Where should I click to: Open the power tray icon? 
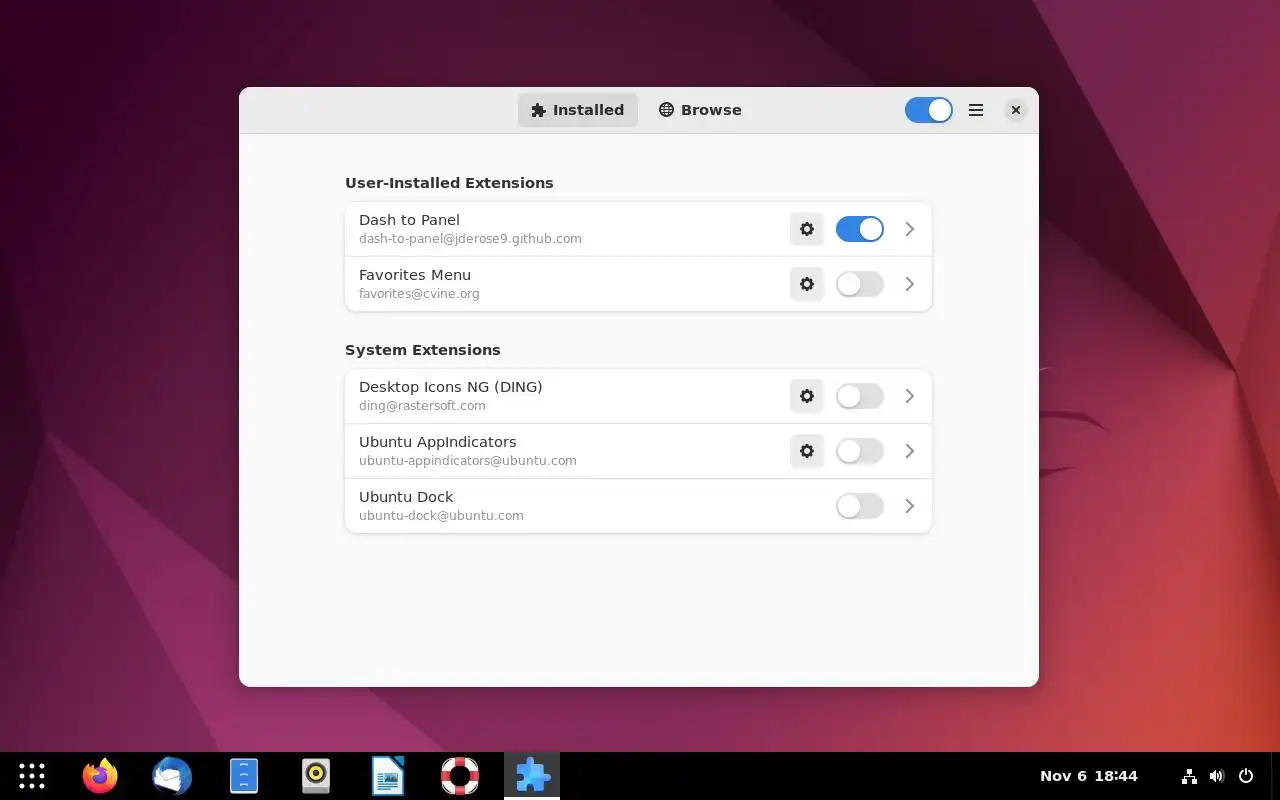pos(1246,776)
